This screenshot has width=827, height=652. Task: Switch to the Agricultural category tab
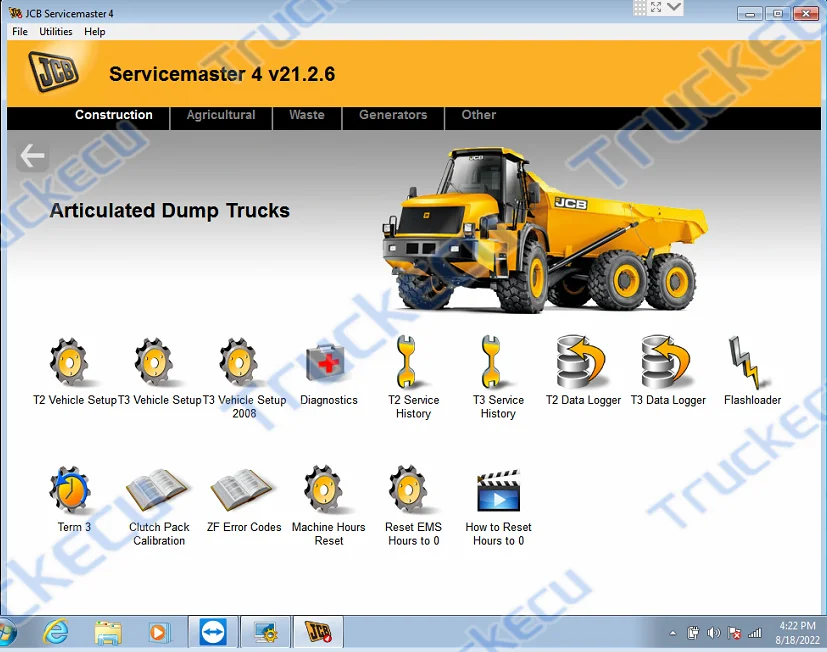tap(220, 115)
